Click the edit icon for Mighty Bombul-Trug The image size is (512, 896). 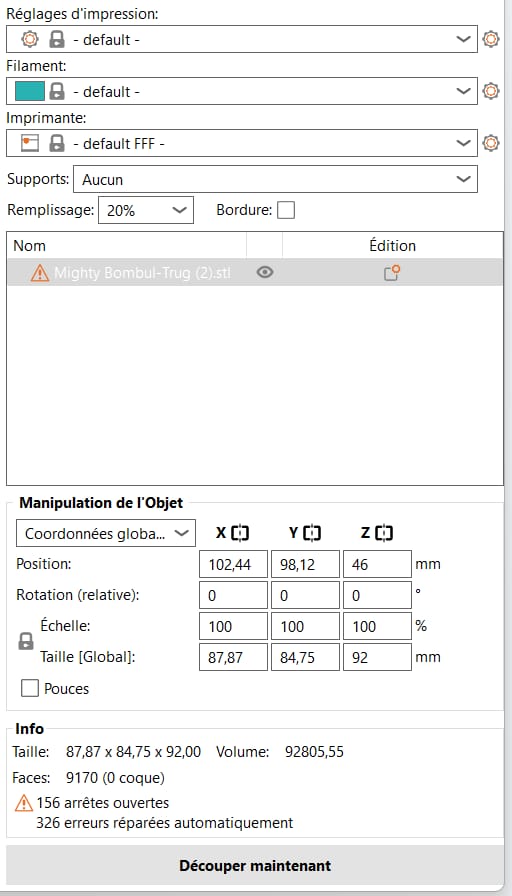[x=391, y=273]
